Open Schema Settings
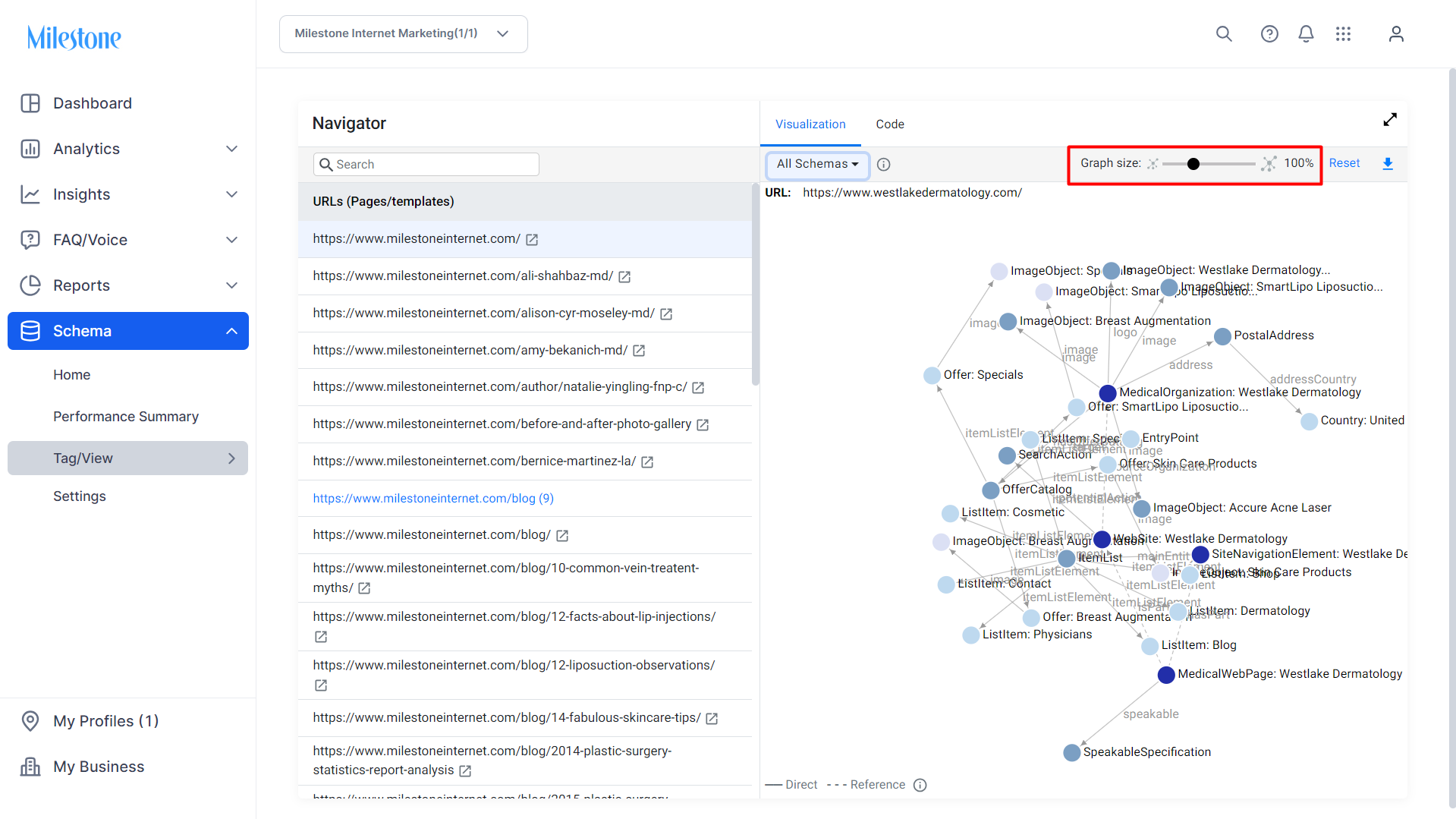The height and width of the screenshot is (819, 1456). (80, 496)
